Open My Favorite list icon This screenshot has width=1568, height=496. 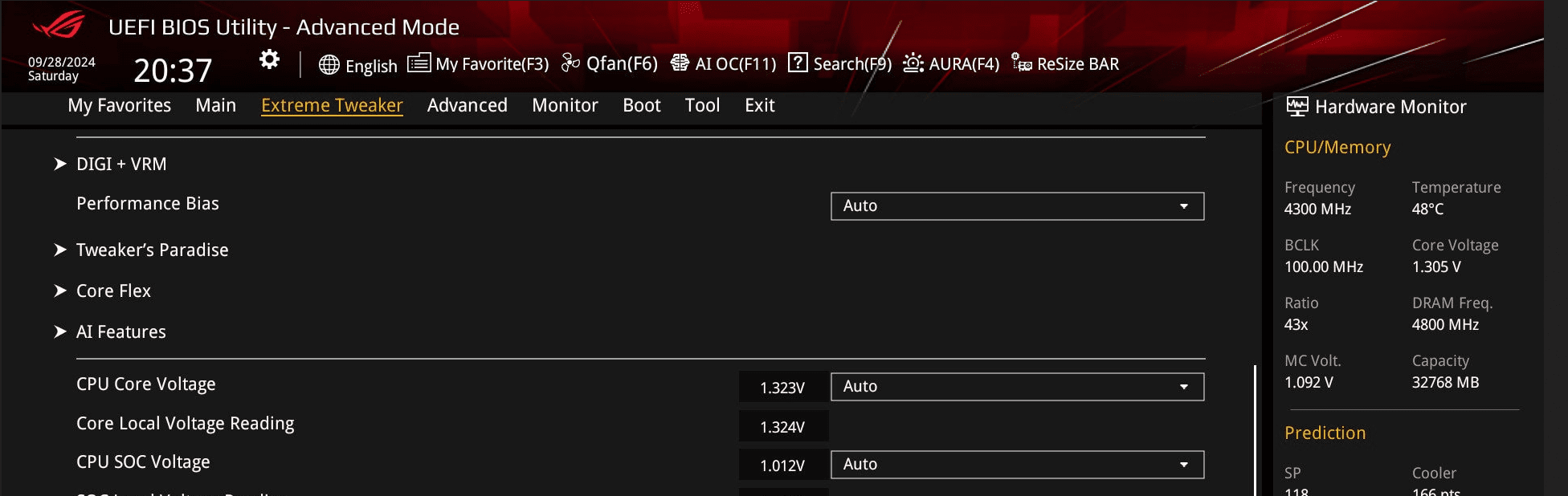[x=419, y=63]
